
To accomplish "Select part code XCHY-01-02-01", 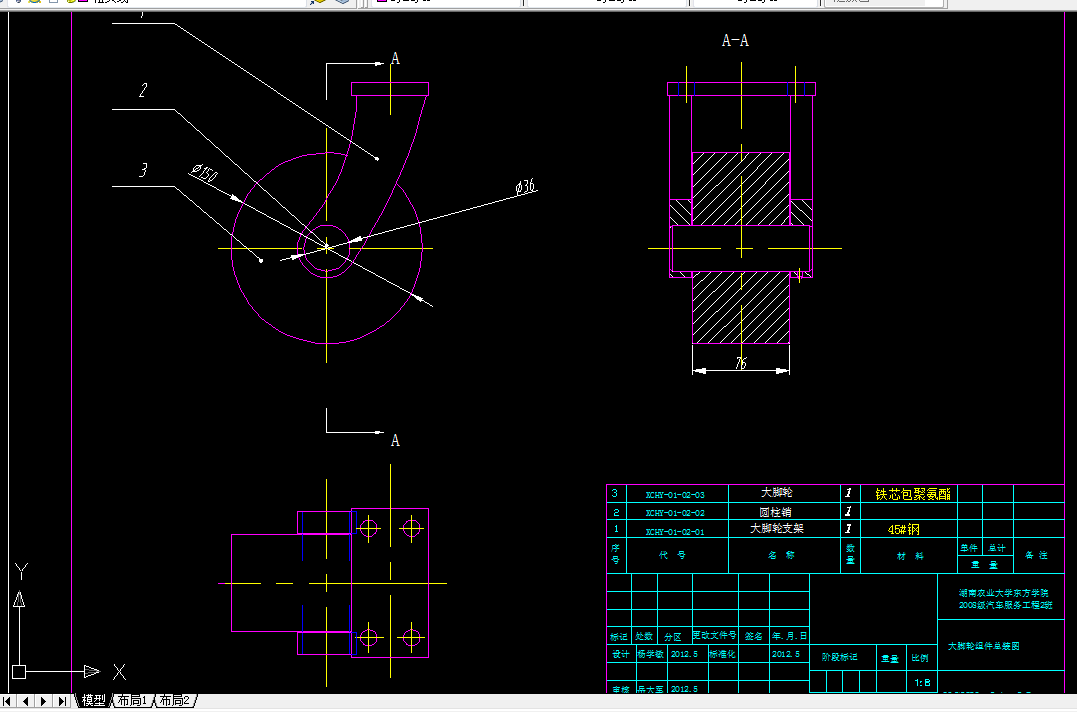I will (x=675, y=531).
